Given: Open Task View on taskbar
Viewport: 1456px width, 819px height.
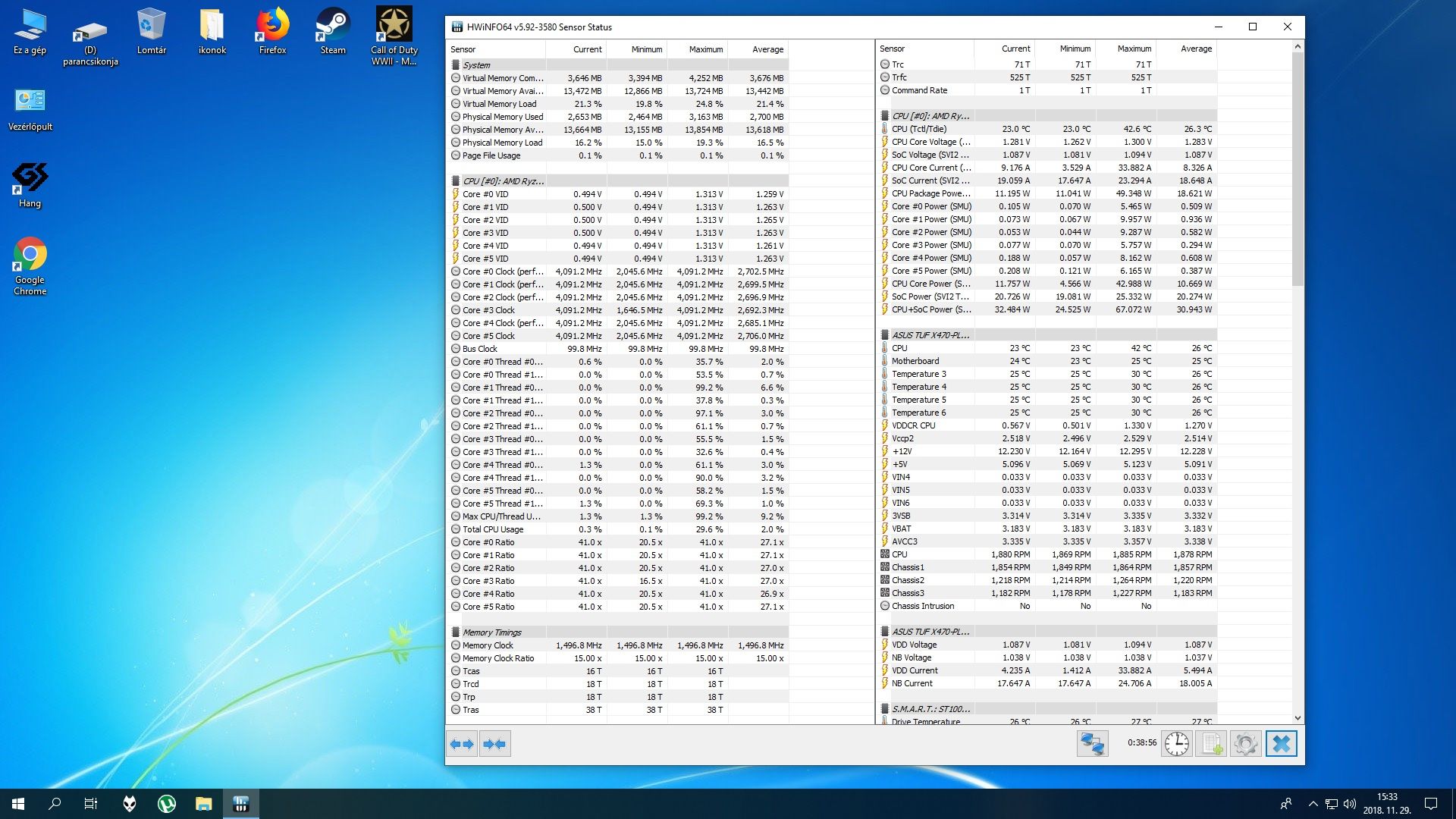Looking at the screenshot, I should 91,804.
